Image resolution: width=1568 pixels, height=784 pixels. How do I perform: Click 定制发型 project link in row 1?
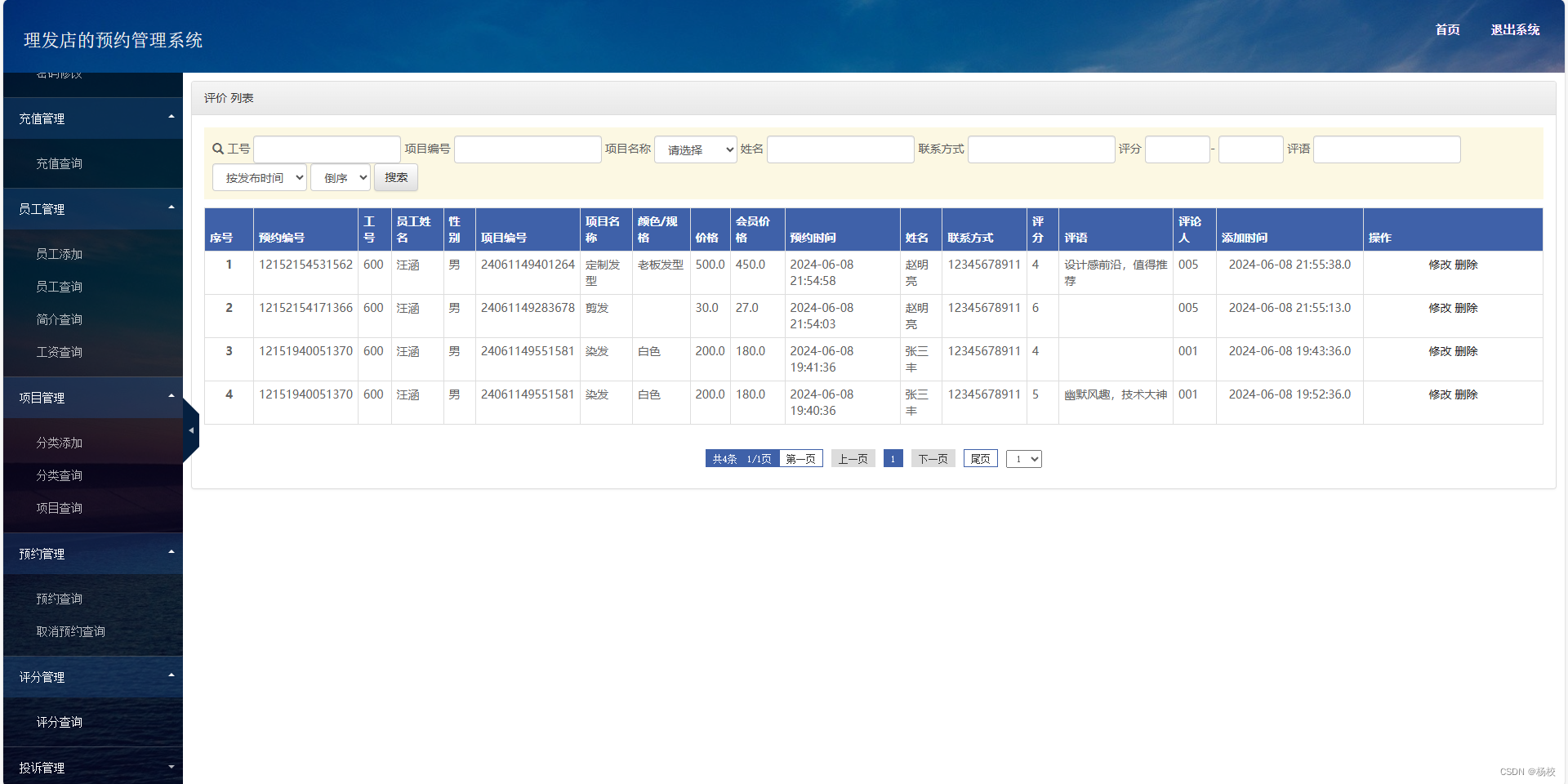pyautogui.click(x=603, y=273)
